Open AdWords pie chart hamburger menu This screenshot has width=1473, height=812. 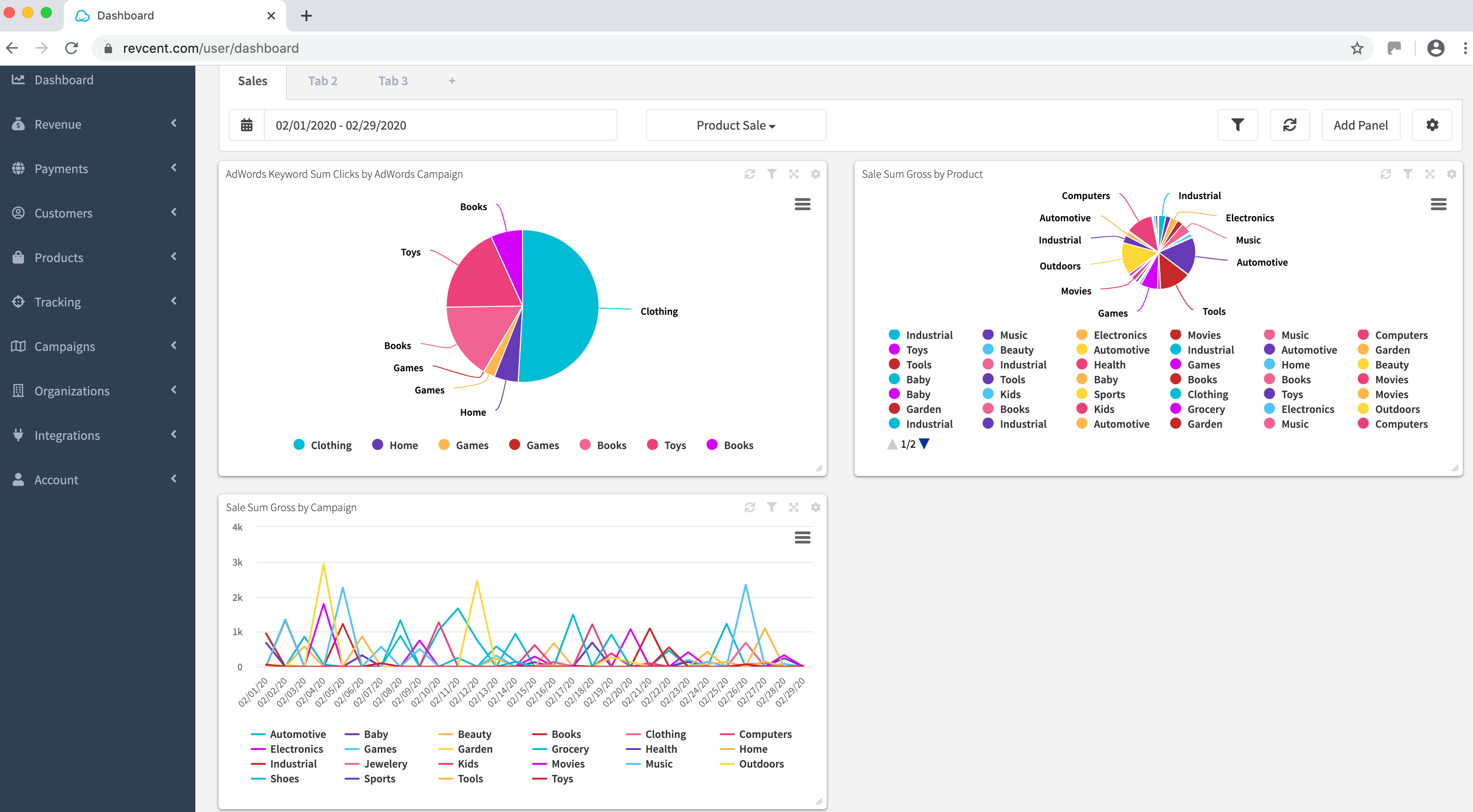click(x=802, y=204)
